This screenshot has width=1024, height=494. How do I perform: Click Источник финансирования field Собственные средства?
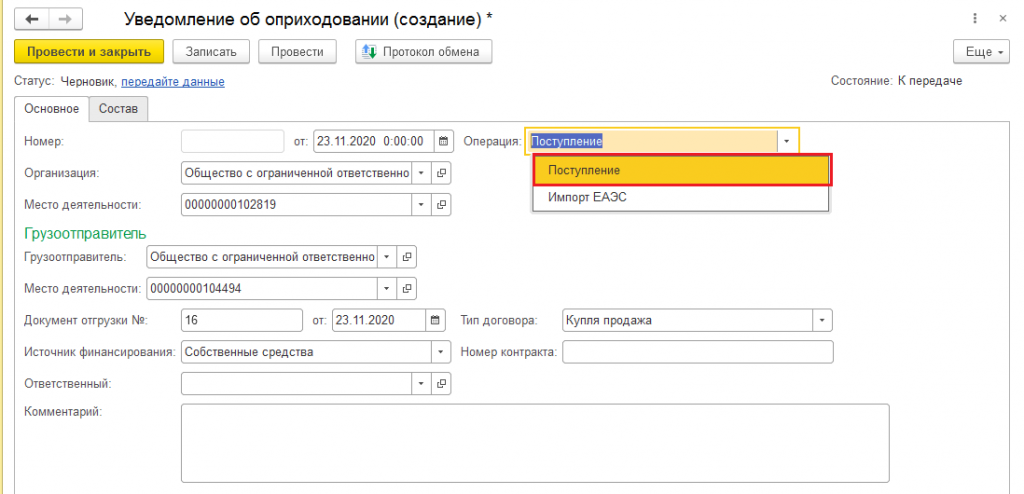(307, 352)
